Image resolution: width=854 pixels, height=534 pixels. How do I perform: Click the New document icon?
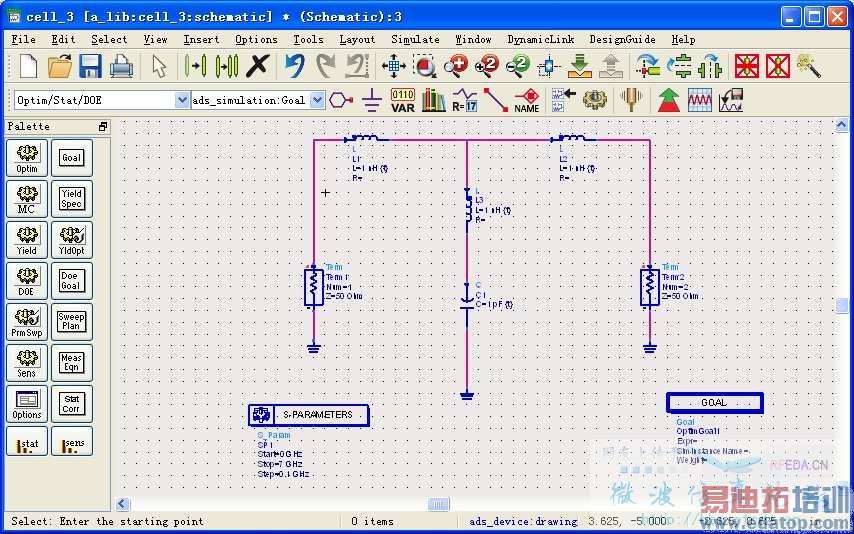[28, 66]
